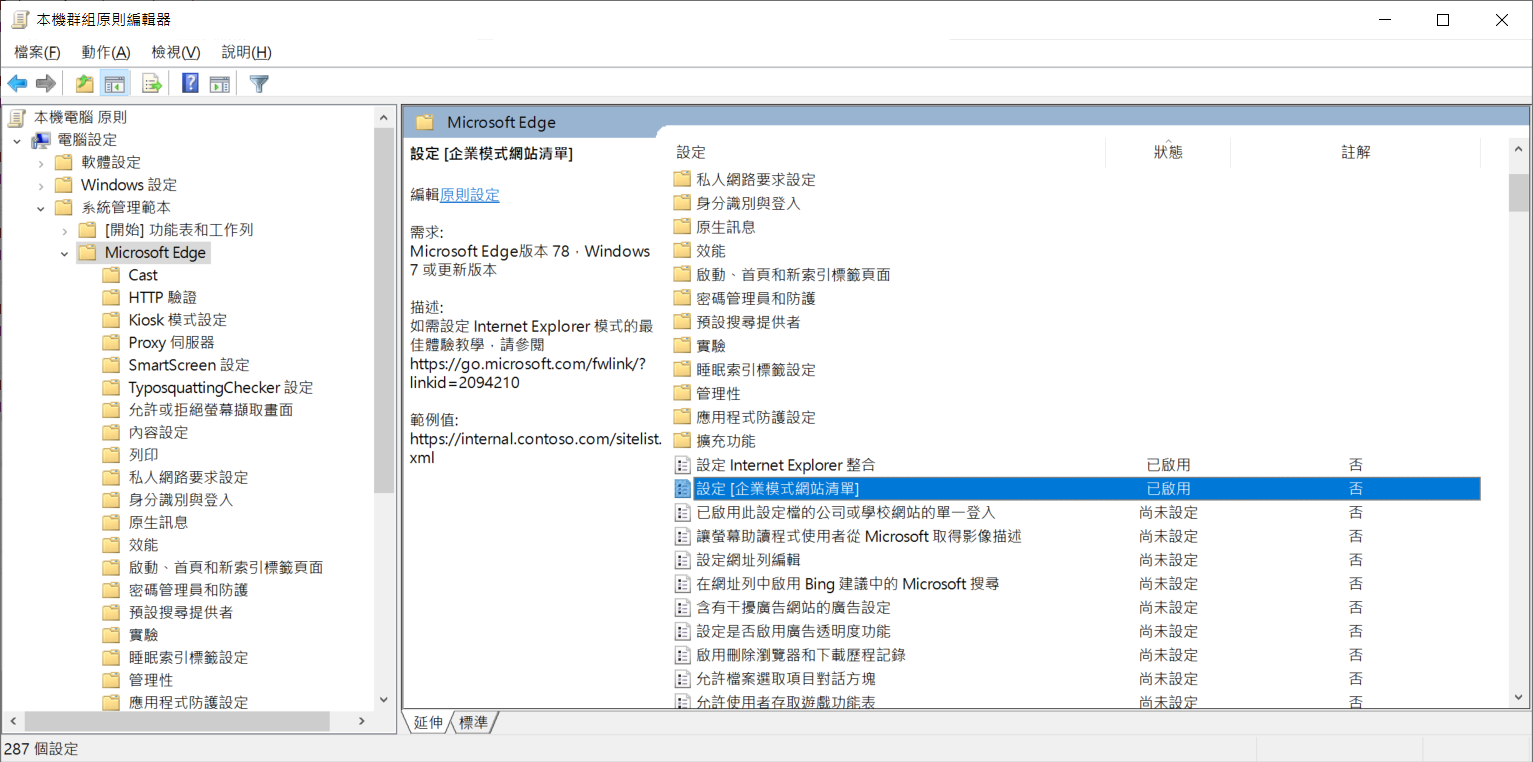
Task: Switch to the 標準 tab
Action: tap(473, 722)
